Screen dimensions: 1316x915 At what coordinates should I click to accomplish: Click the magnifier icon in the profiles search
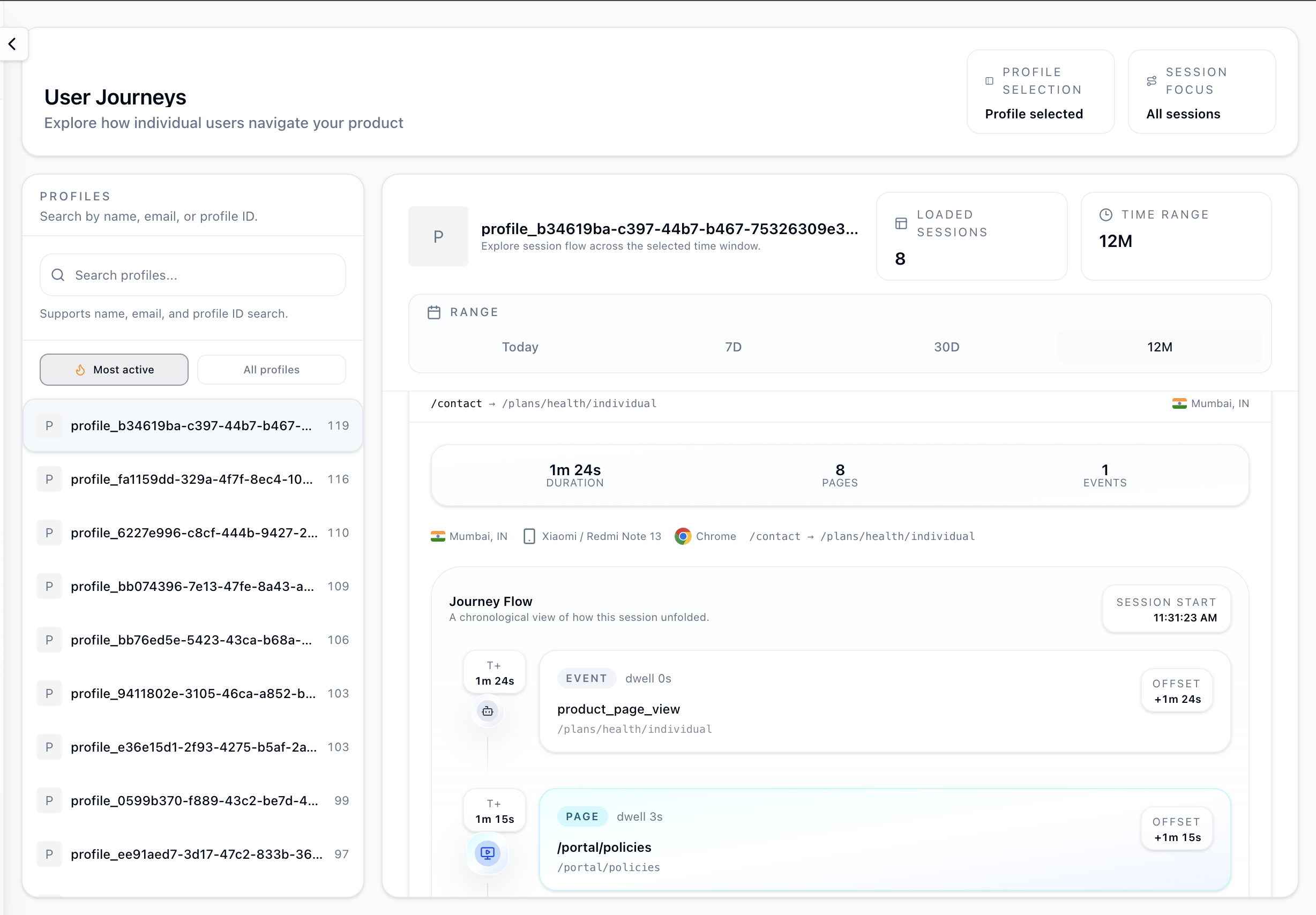click(58, 275)
